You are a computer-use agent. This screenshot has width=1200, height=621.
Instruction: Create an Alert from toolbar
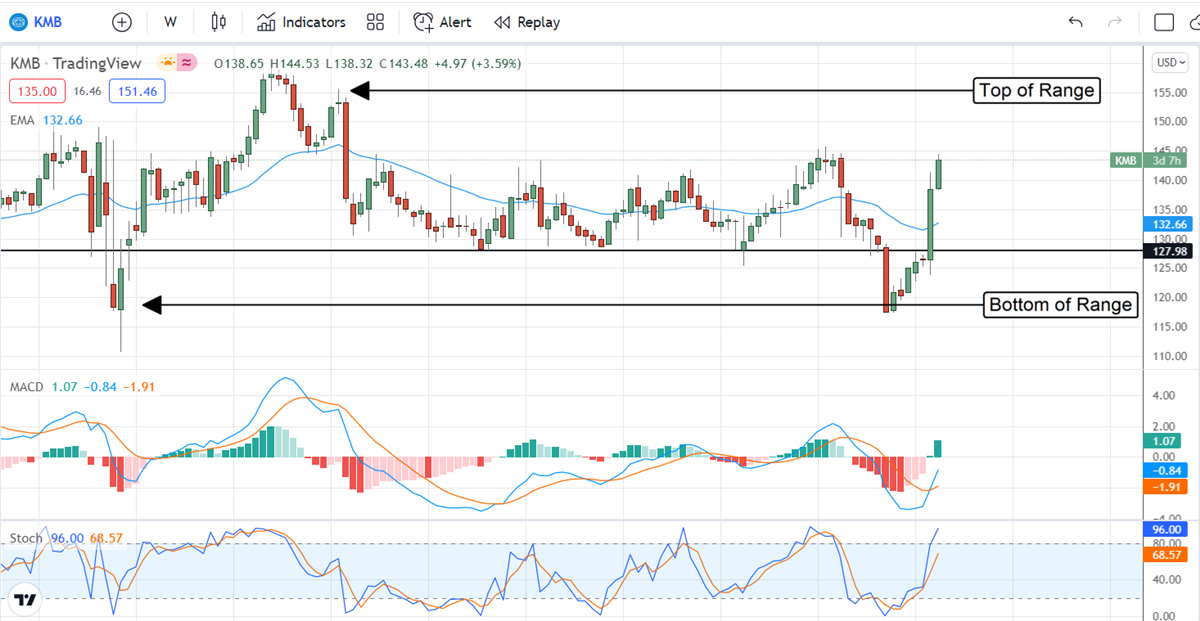point(443,22)
